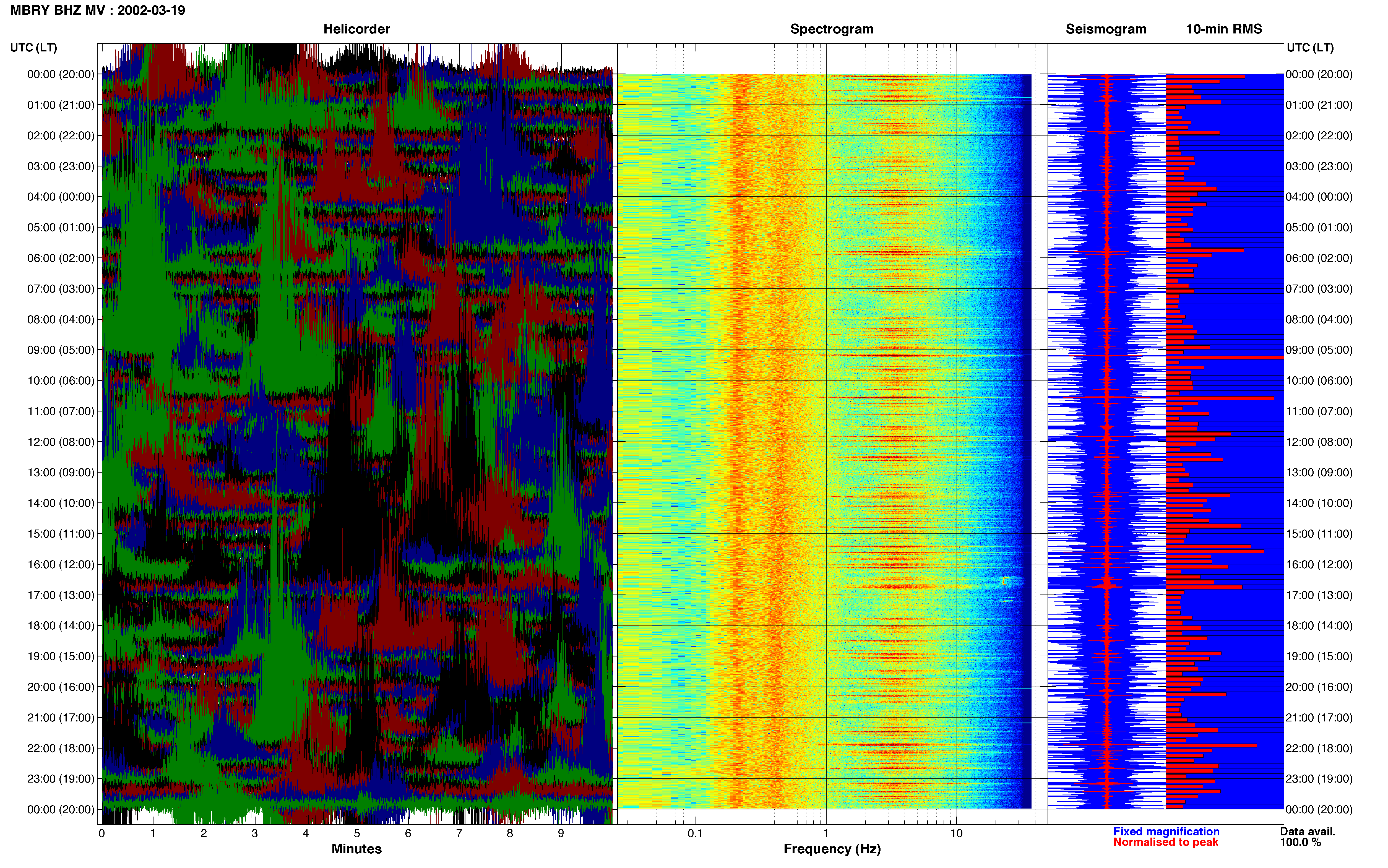This screenshot has height=868, width=1388.
Task: Click tick '5' on the Minutes axis
Action: click(x=357, y=833)
